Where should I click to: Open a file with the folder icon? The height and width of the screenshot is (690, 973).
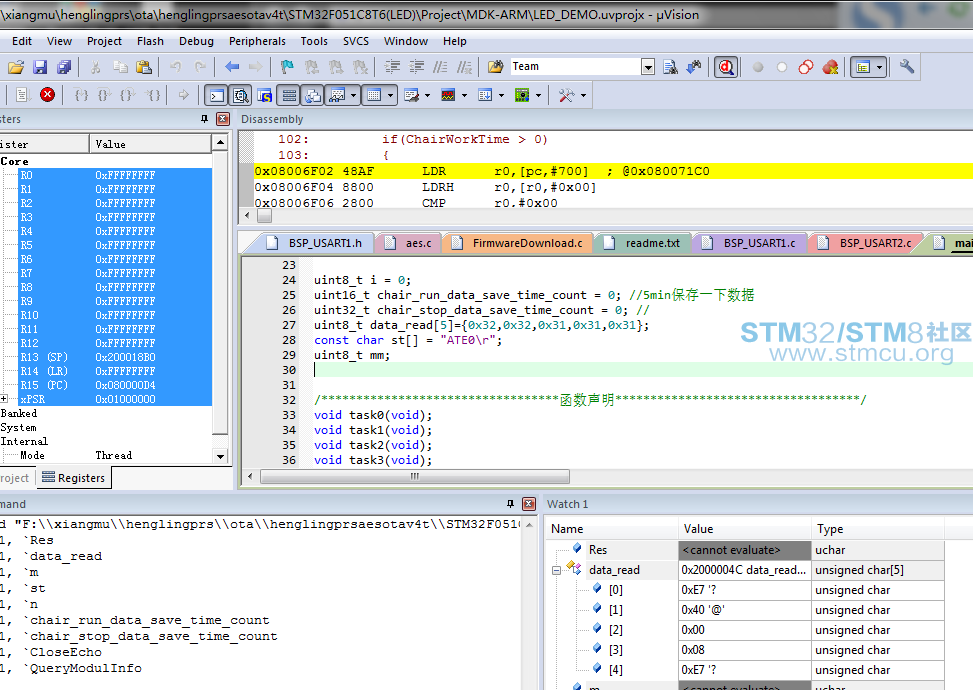coord(16,67)
